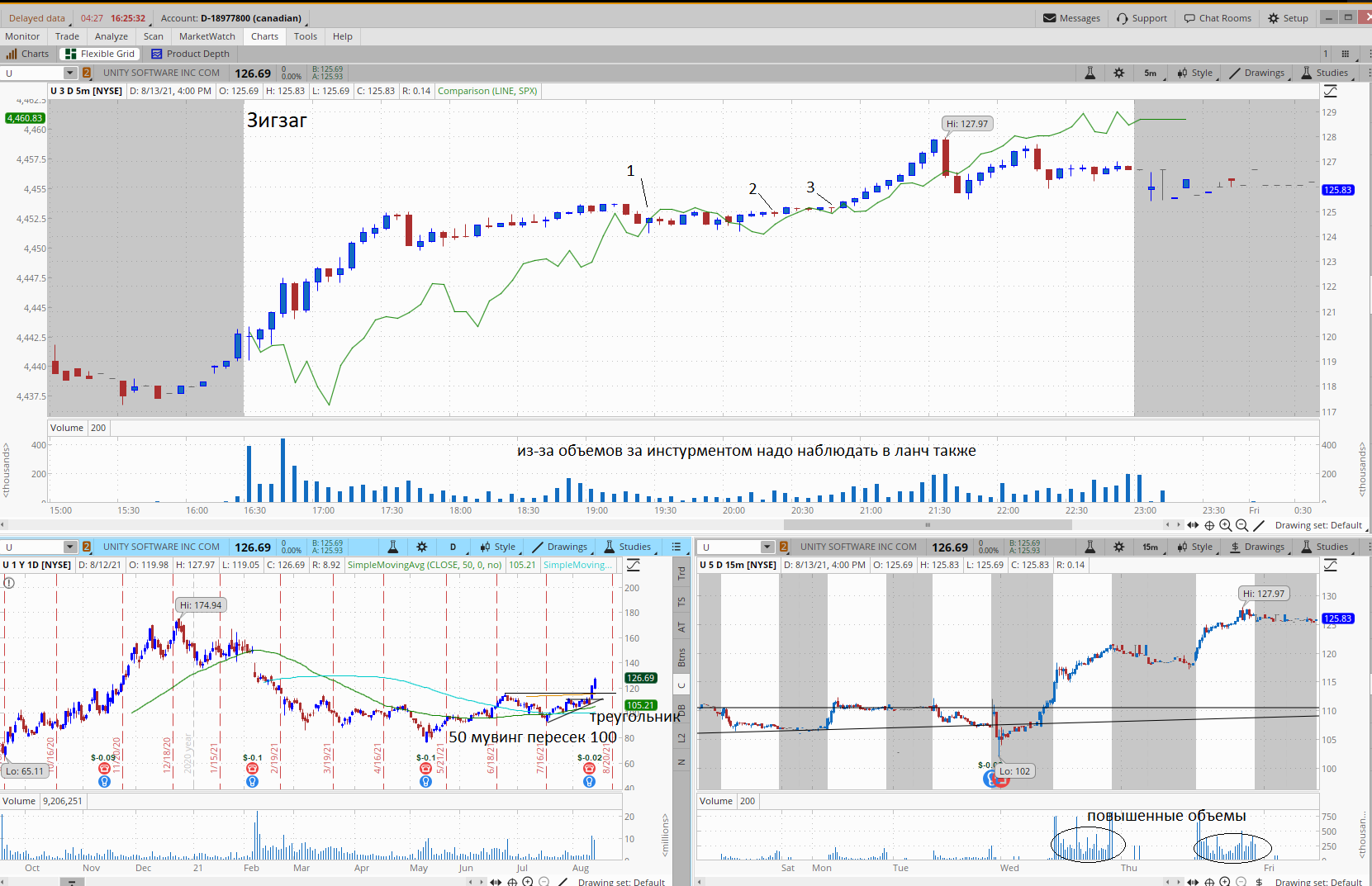This screenshot has height=886, width=1372.
Task: Open top chart Drawing set: Default
Action: pos(1319,525)
